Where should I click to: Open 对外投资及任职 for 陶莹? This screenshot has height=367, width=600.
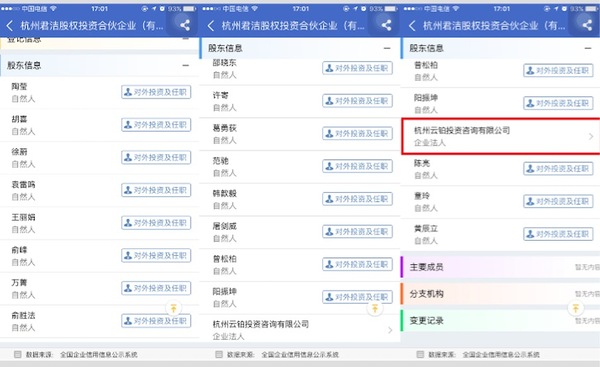(156, 92)
